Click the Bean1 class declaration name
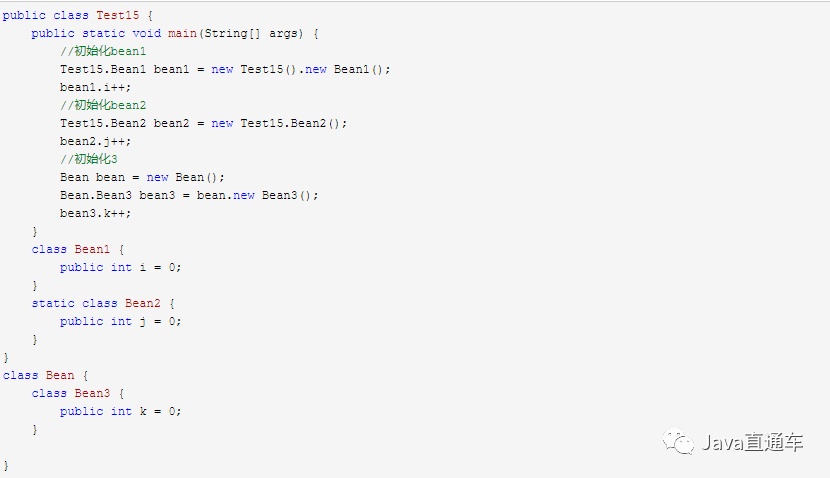The height and width of the screenshot is (478, 830). coord(92,249)
